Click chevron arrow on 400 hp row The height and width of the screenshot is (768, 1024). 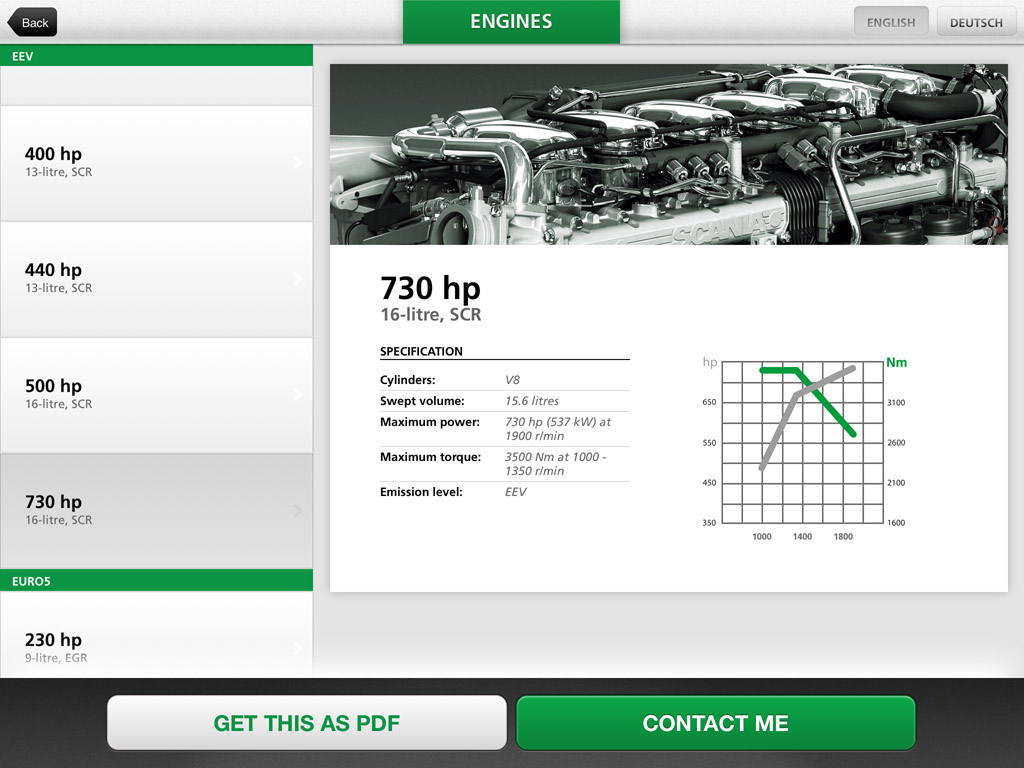298,163
